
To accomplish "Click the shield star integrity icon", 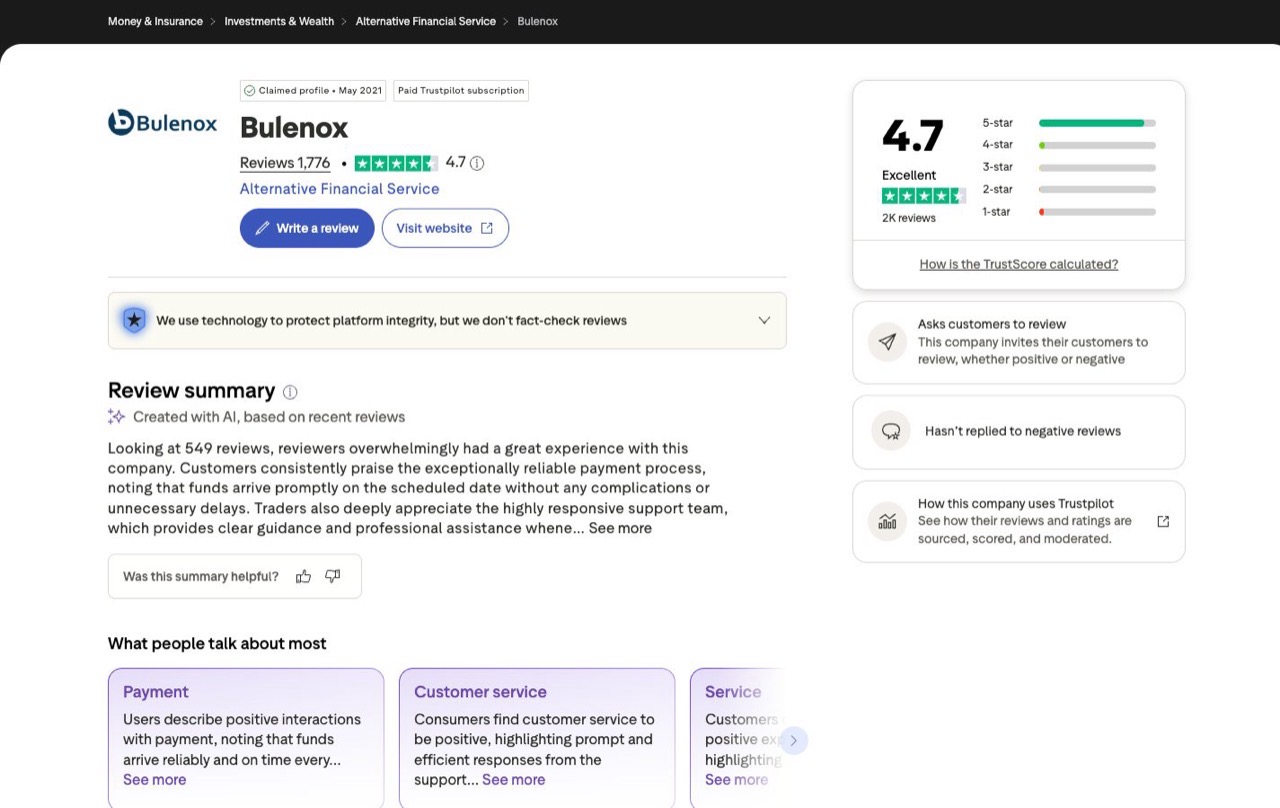I will point(134,320).
